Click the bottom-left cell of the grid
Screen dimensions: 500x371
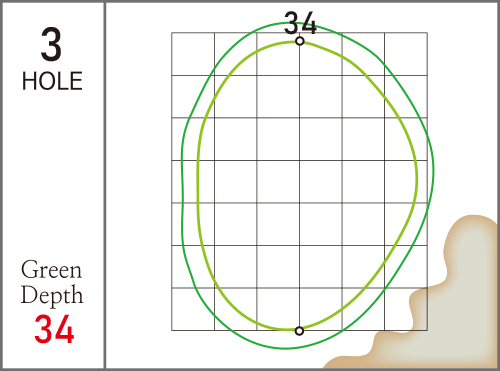[193, 309]
